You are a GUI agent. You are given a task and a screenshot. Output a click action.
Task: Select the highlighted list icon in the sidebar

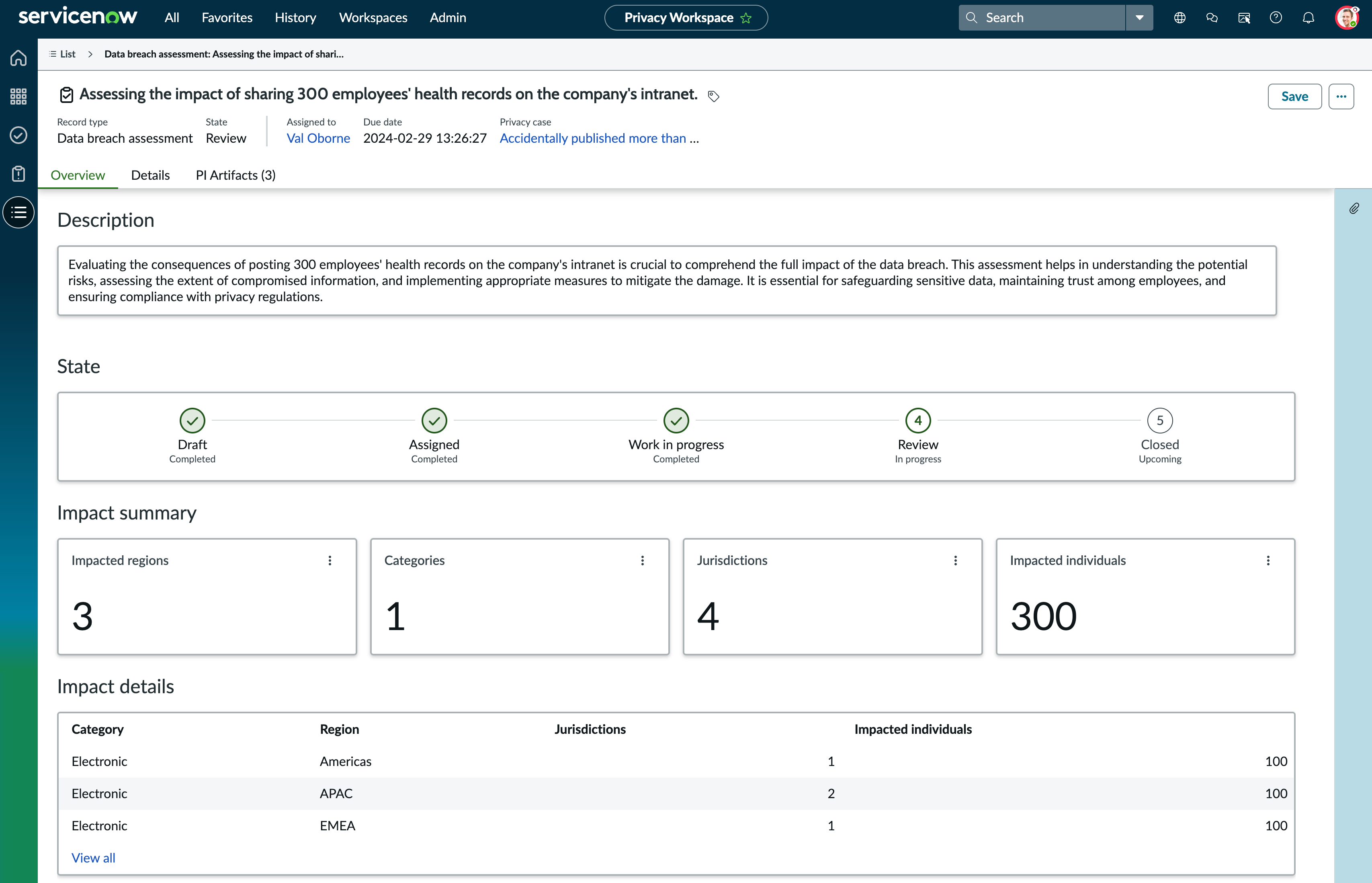coord(18,213)
